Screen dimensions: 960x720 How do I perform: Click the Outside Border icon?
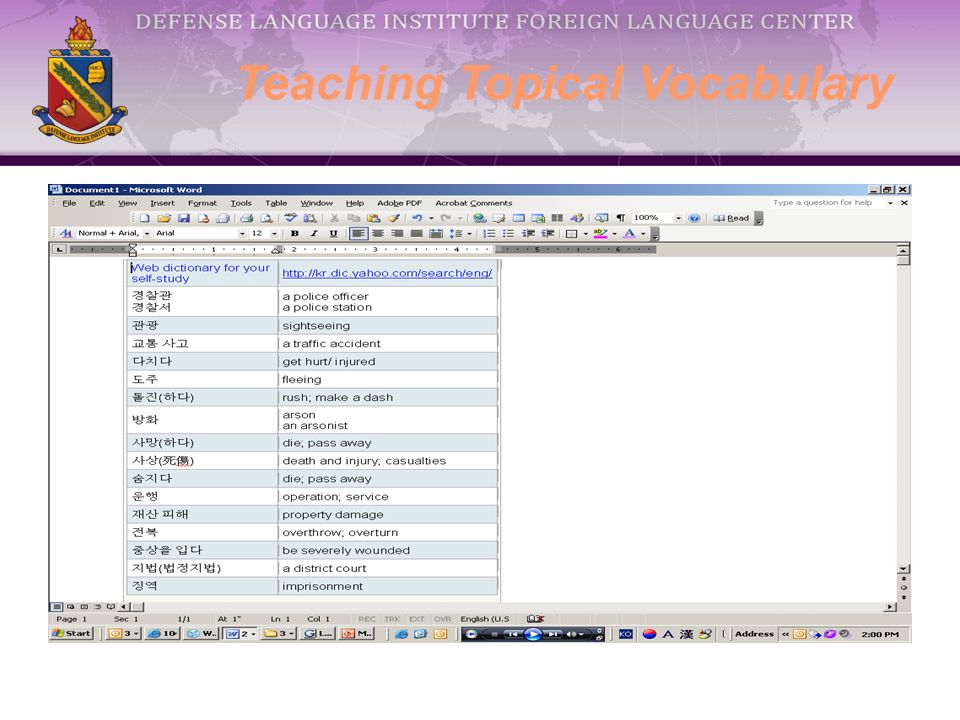click(x=571, y=233)
